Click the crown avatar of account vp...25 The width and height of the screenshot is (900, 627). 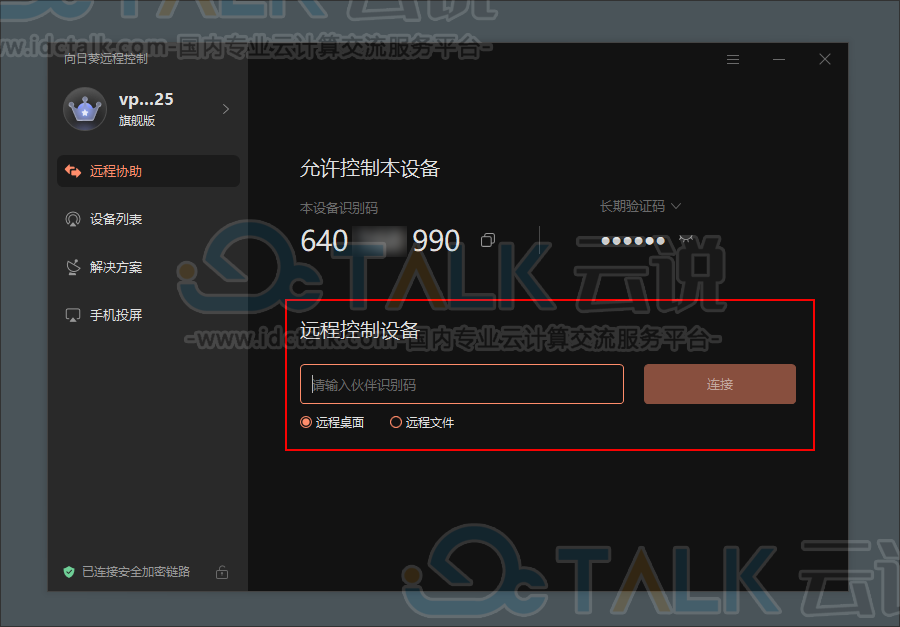[x=85, y=109]
